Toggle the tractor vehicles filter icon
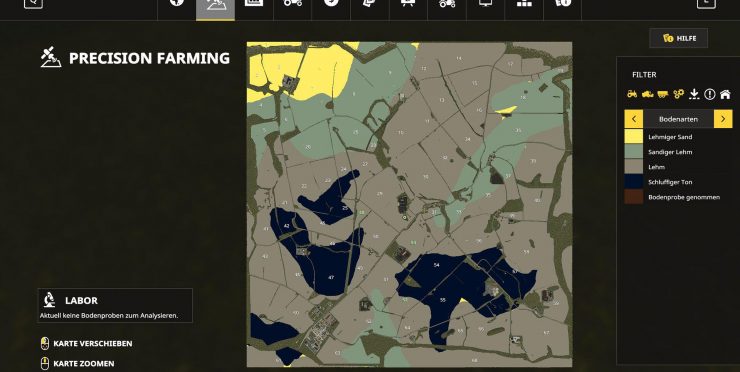Image resolution: width=740 pixels, height=372 pixels. pyautogui.click(x=632, y=94)
